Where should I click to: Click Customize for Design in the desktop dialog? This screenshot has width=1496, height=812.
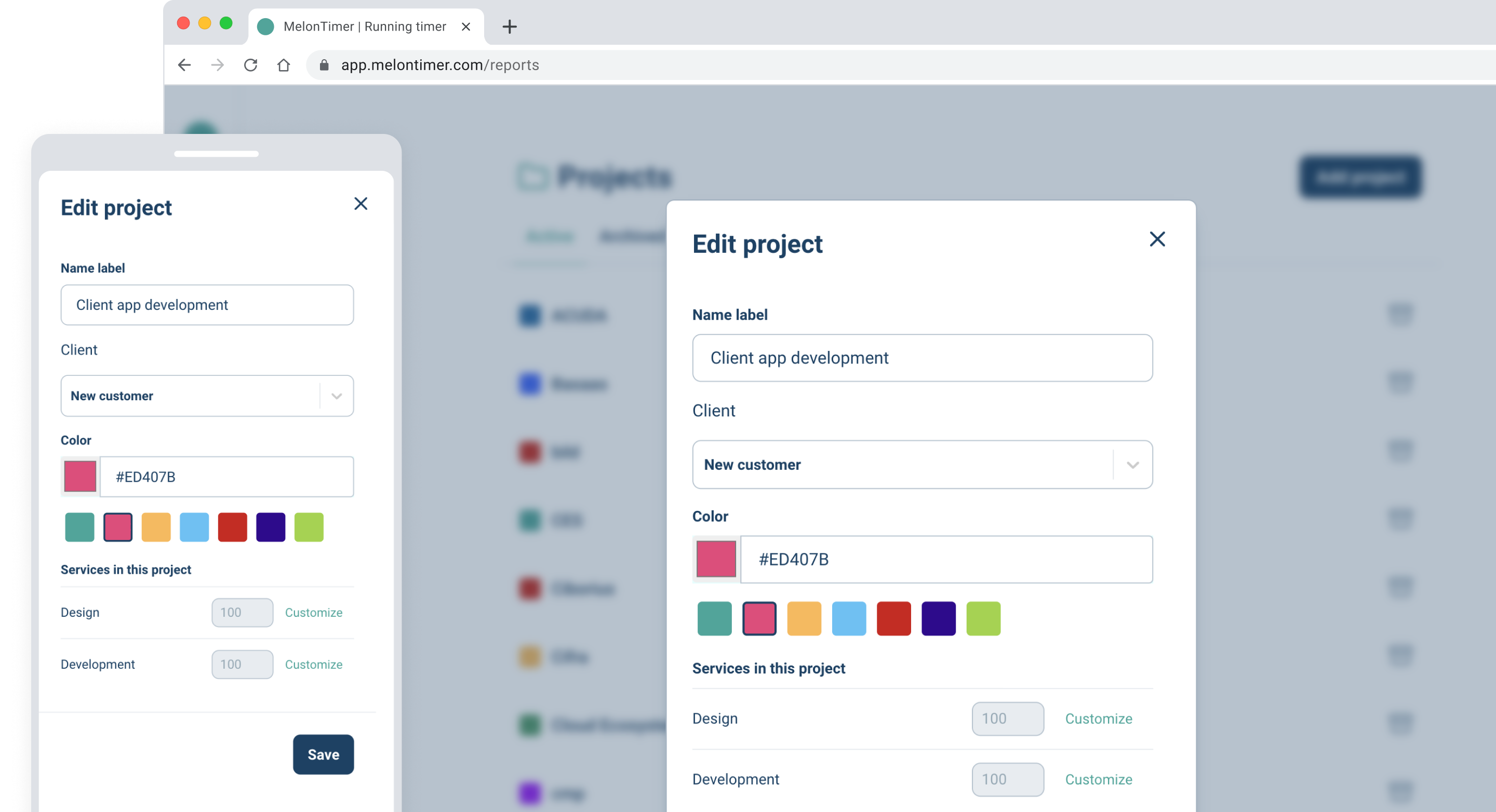click(x=1098, y=719)
